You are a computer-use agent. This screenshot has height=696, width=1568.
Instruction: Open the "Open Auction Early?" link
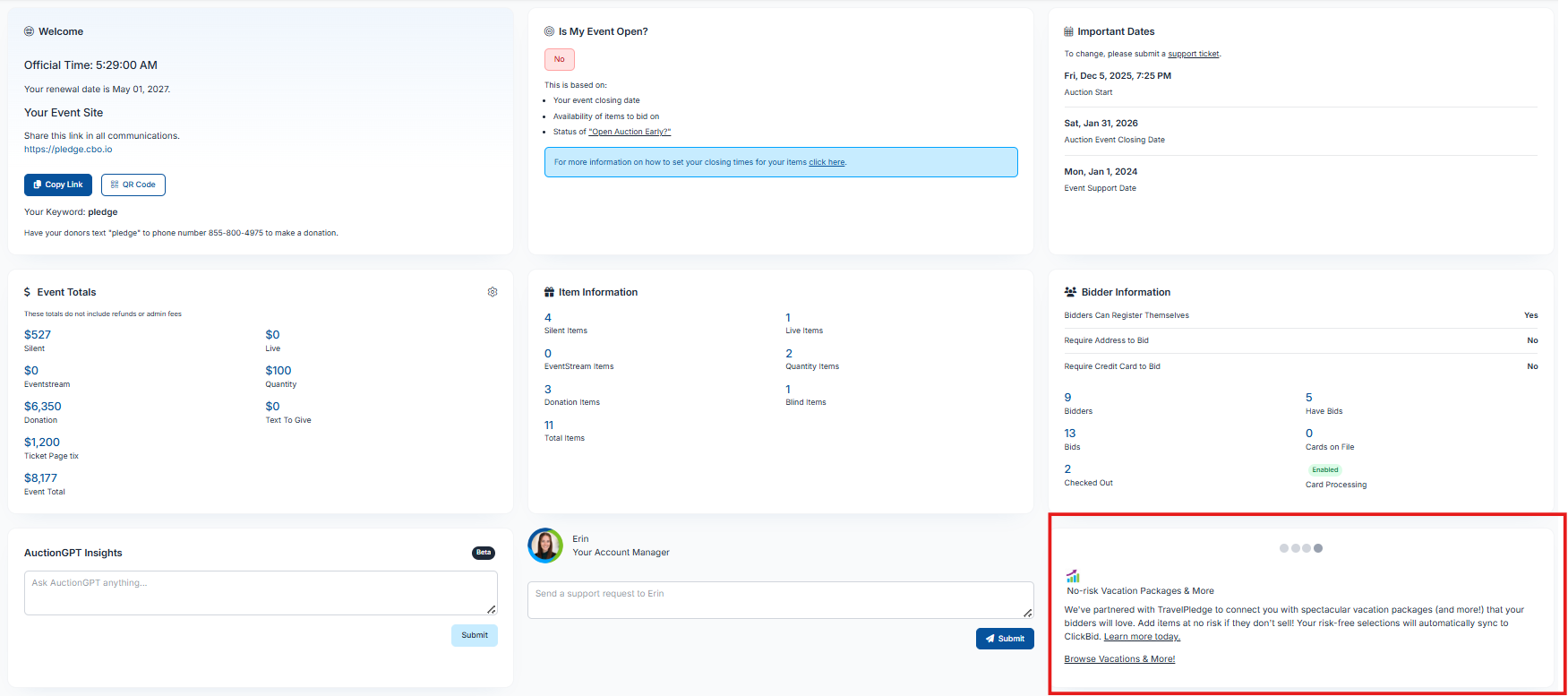(x=630, y=132)
